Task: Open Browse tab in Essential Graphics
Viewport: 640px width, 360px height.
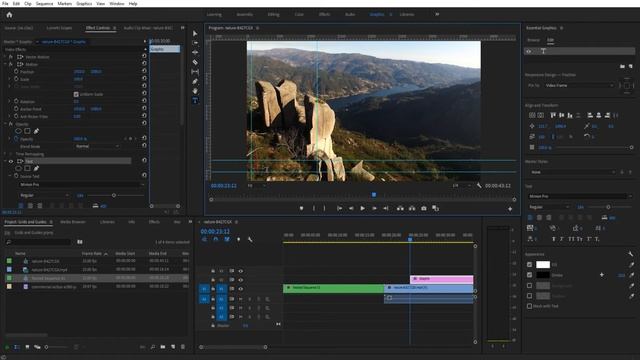Action: click(x=533, y=40)
